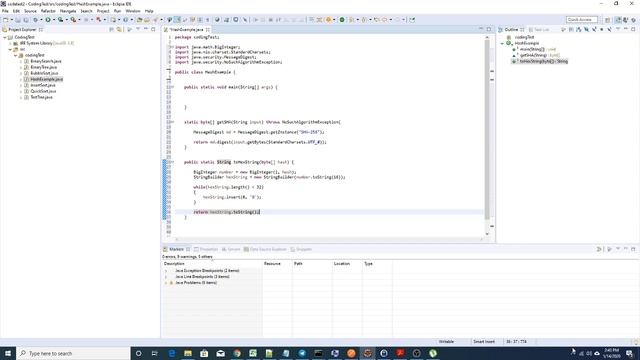The width and height of the screenshot is (640, 360).
Task: Click the Save toolbar icon
Action: pos(18,20)
